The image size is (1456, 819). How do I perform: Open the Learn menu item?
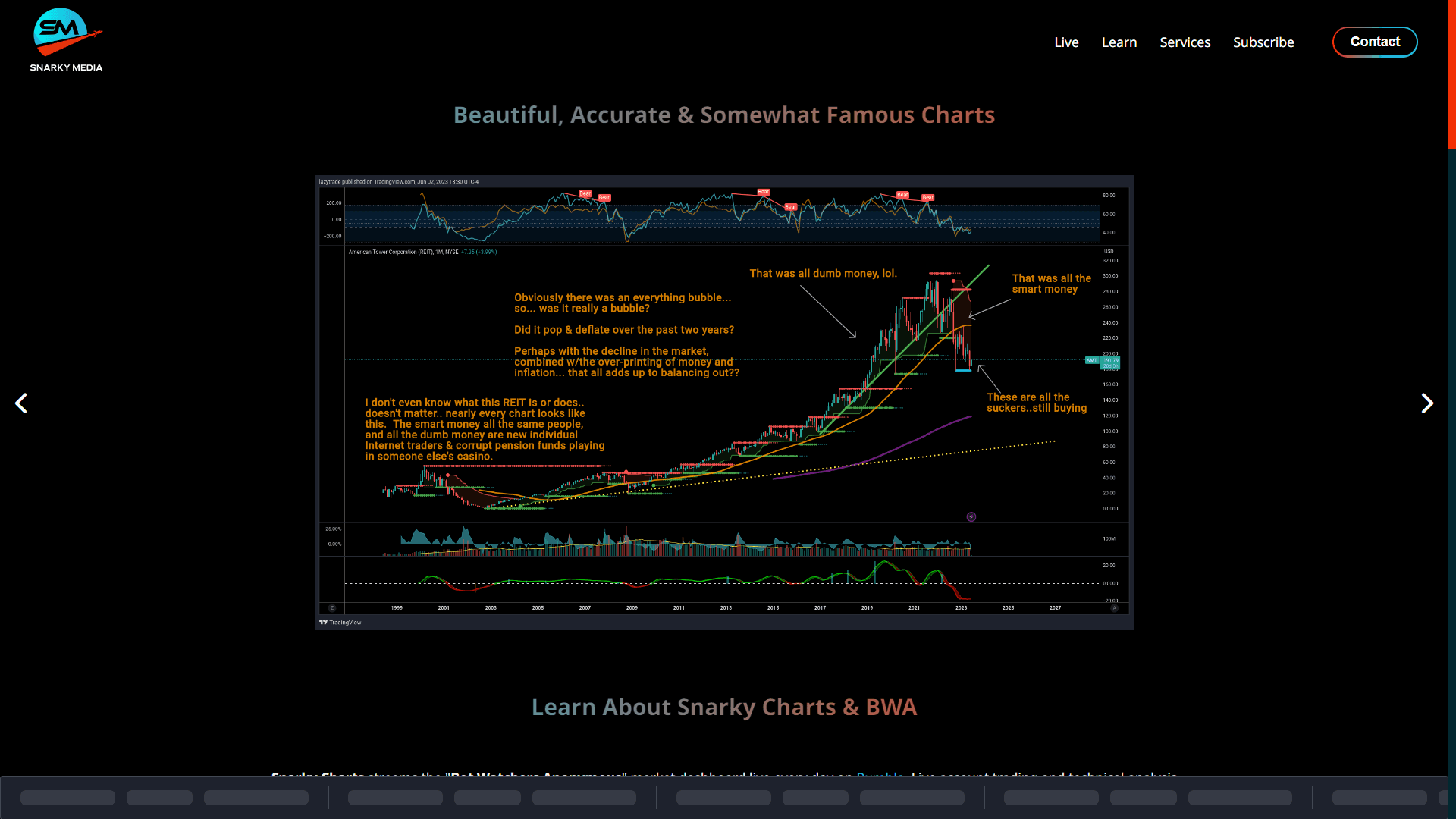pos(1119,42)
